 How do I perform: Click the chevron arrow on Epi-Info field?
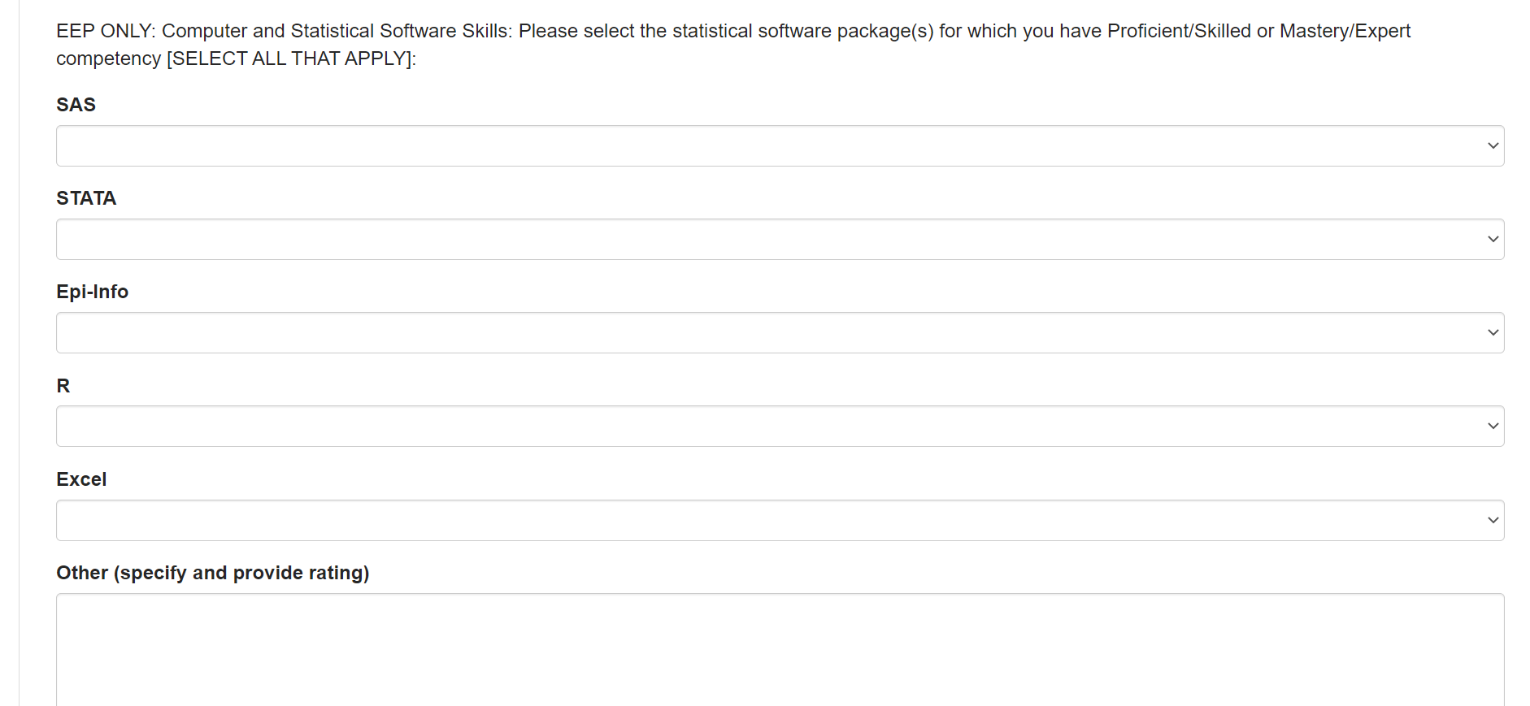tap(1494, 333)
